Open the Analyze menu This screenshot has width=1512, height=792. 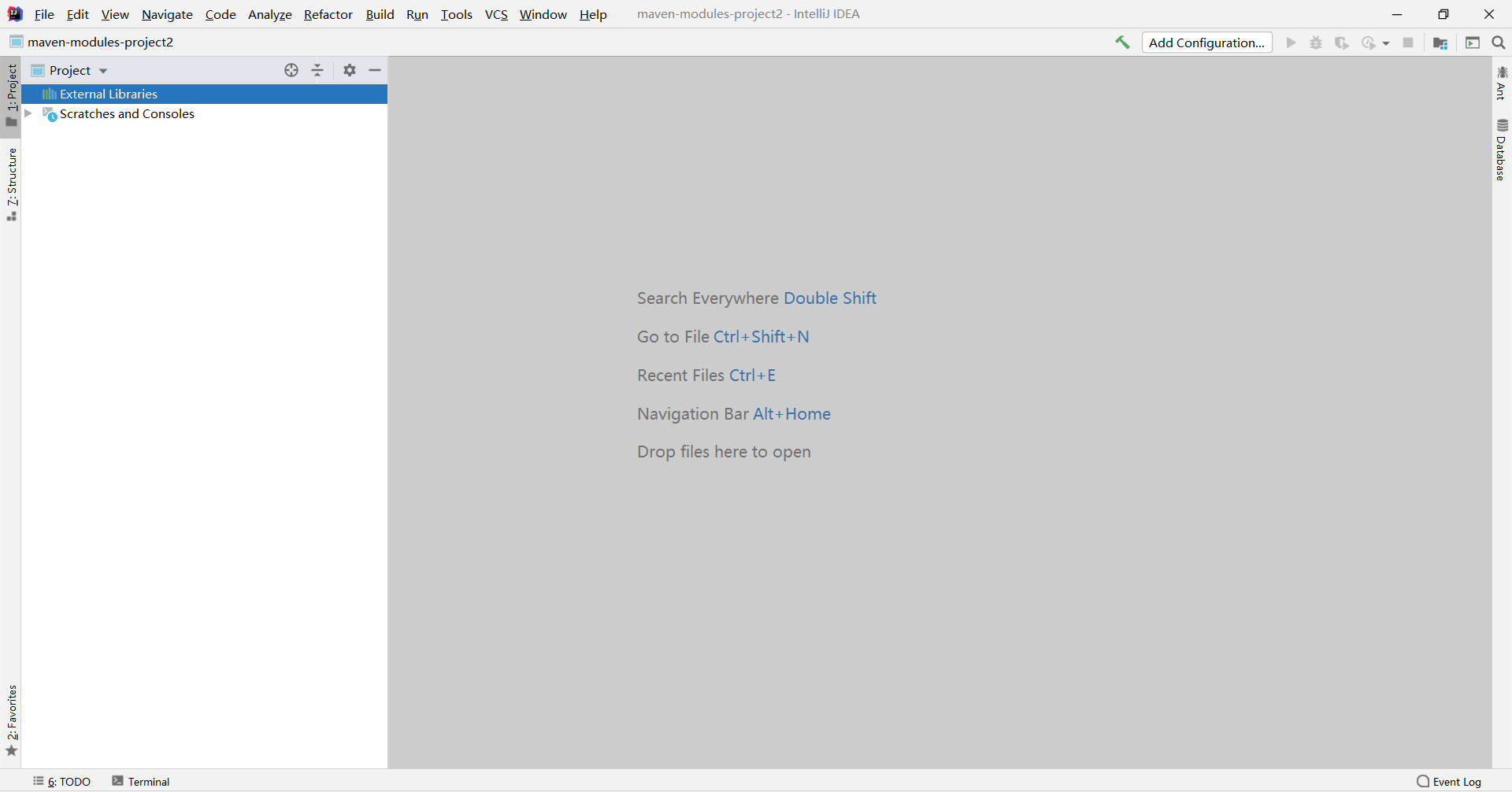click(270, 14)
